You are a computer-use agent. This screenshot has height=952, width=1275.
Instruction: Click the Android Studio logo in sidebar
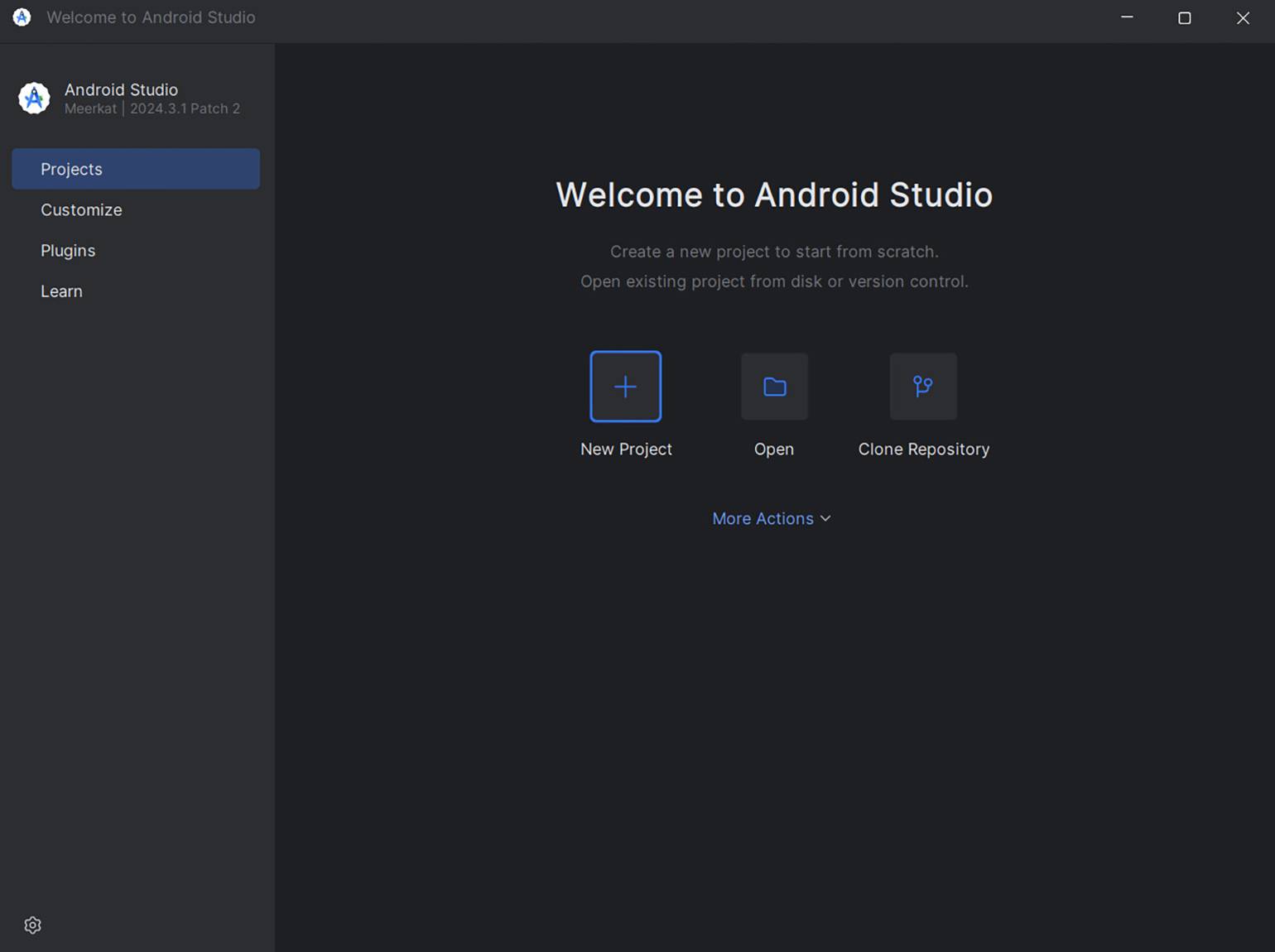[x=34, y=99]
